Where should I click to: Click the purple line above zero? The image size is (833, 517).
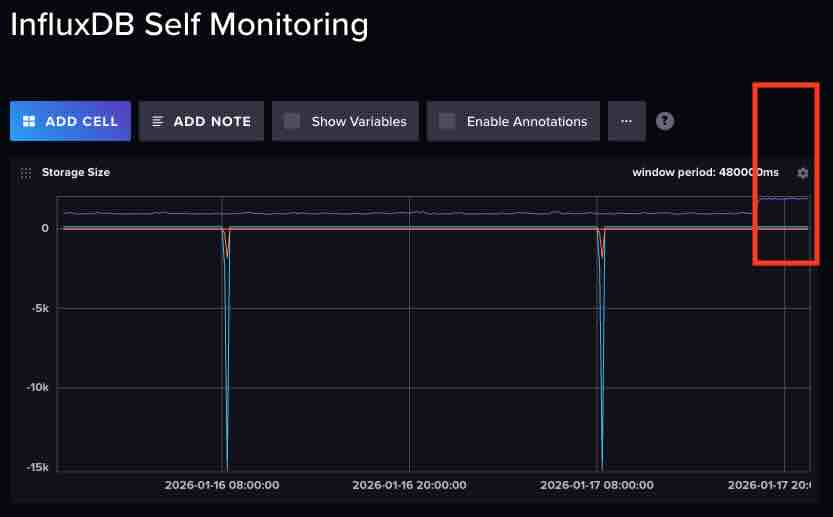[400, 212]
